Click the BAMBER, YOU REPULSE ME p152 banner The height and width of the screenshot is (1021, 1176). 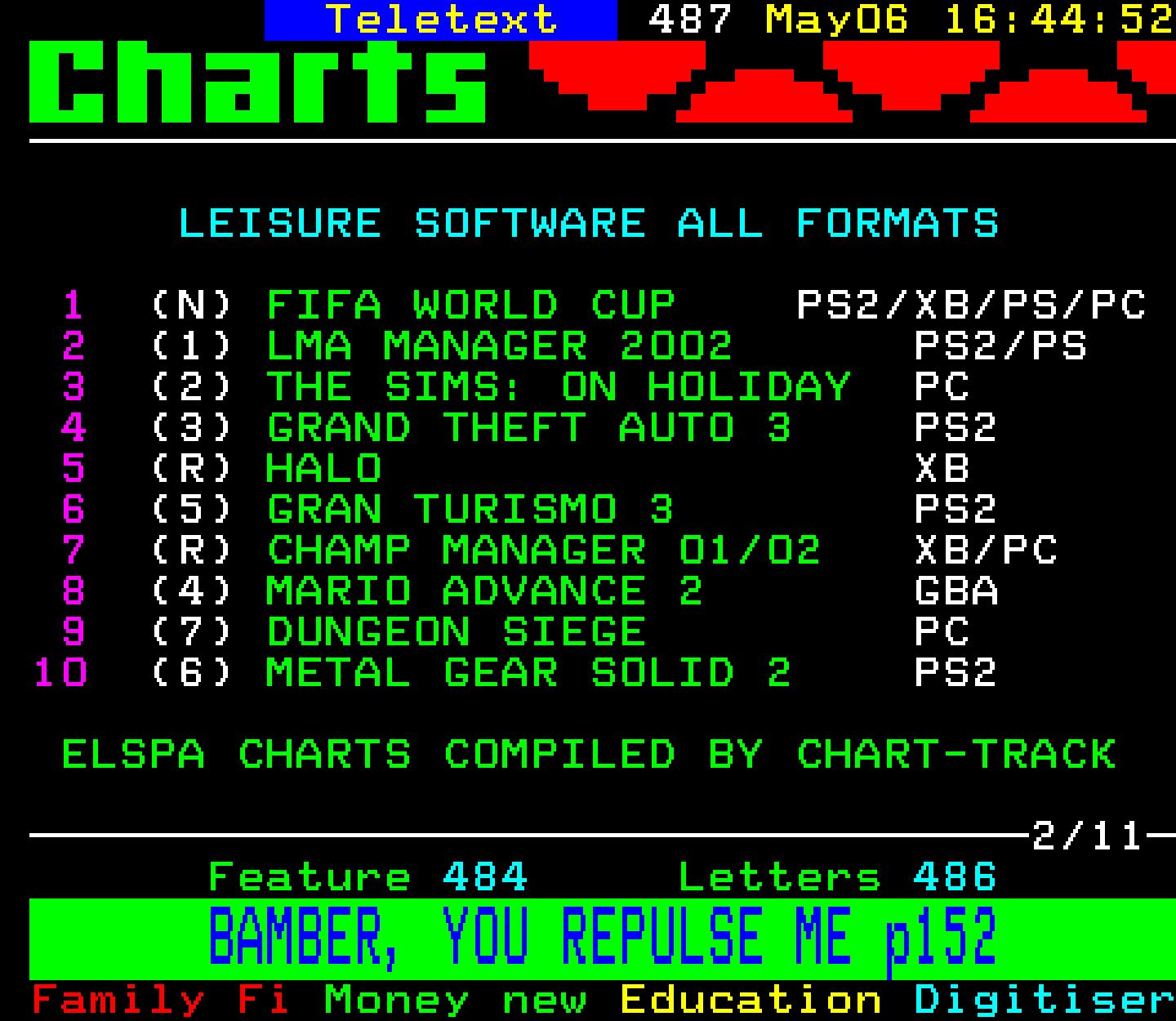click(603, 939)
